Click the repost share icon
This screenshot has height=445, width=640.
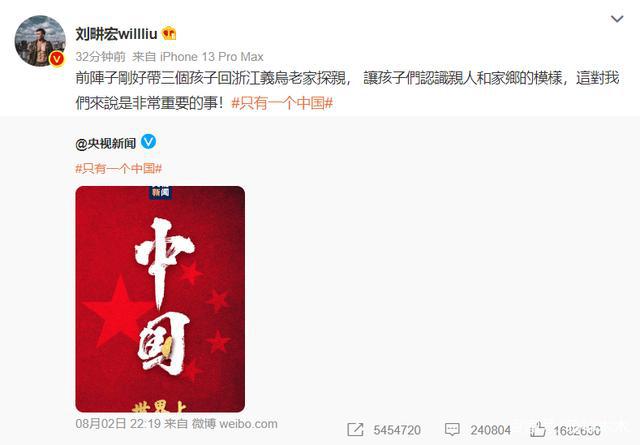coord(355,429)
